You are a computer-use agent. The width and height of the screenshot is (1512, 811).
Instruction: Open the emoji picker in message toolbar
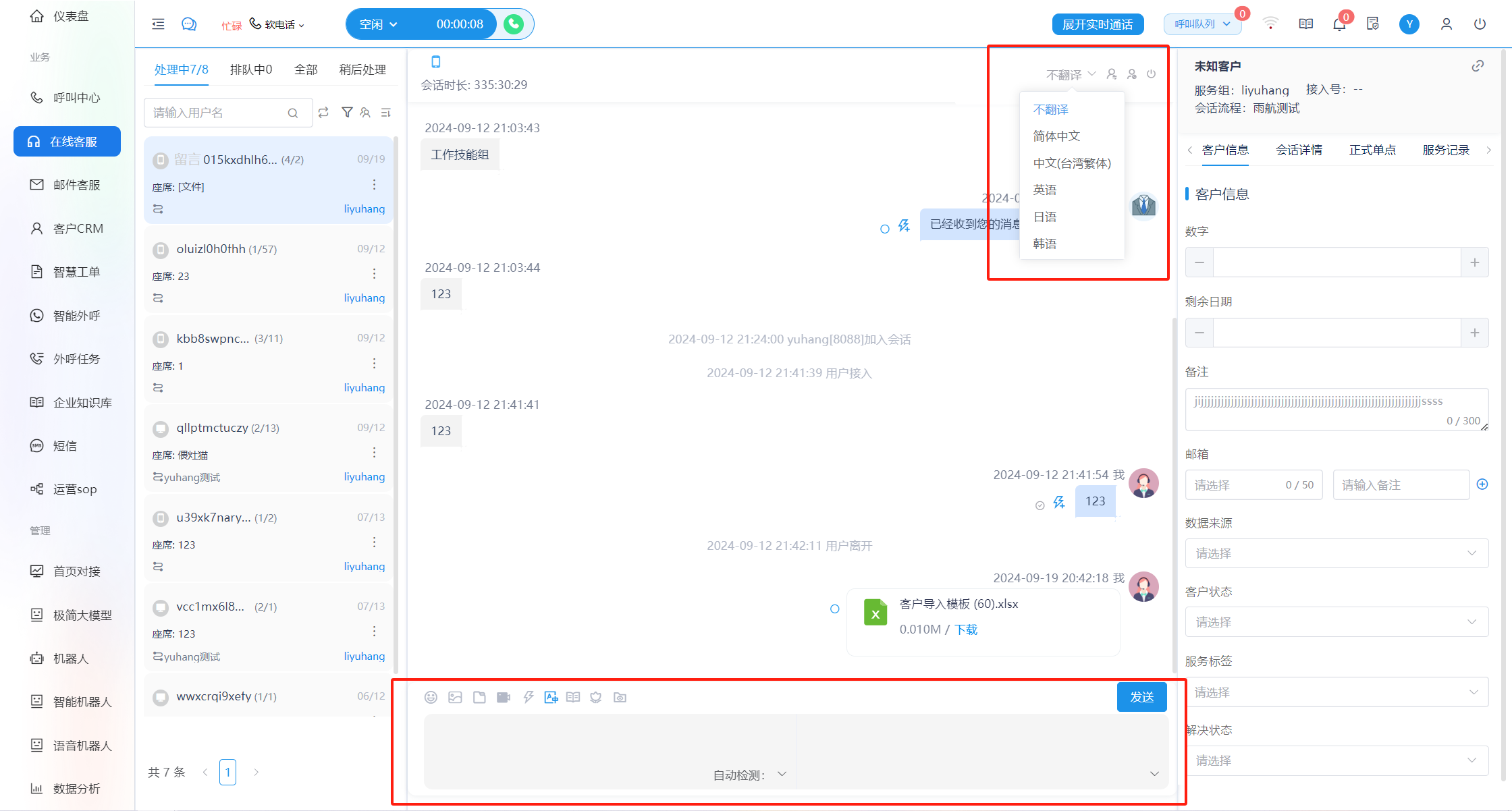[431, 697]
